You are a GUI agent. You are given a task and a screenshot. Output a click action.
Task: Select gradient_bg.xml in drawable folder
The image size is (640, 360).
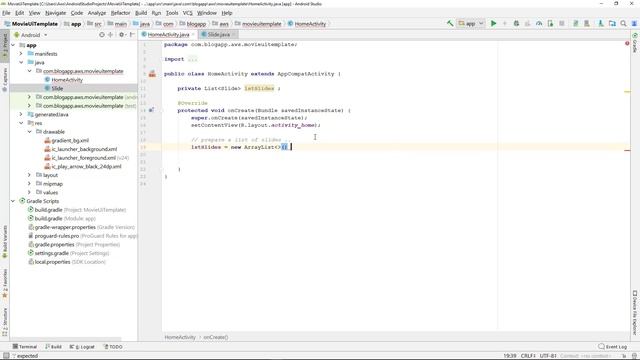coord(70,140)
